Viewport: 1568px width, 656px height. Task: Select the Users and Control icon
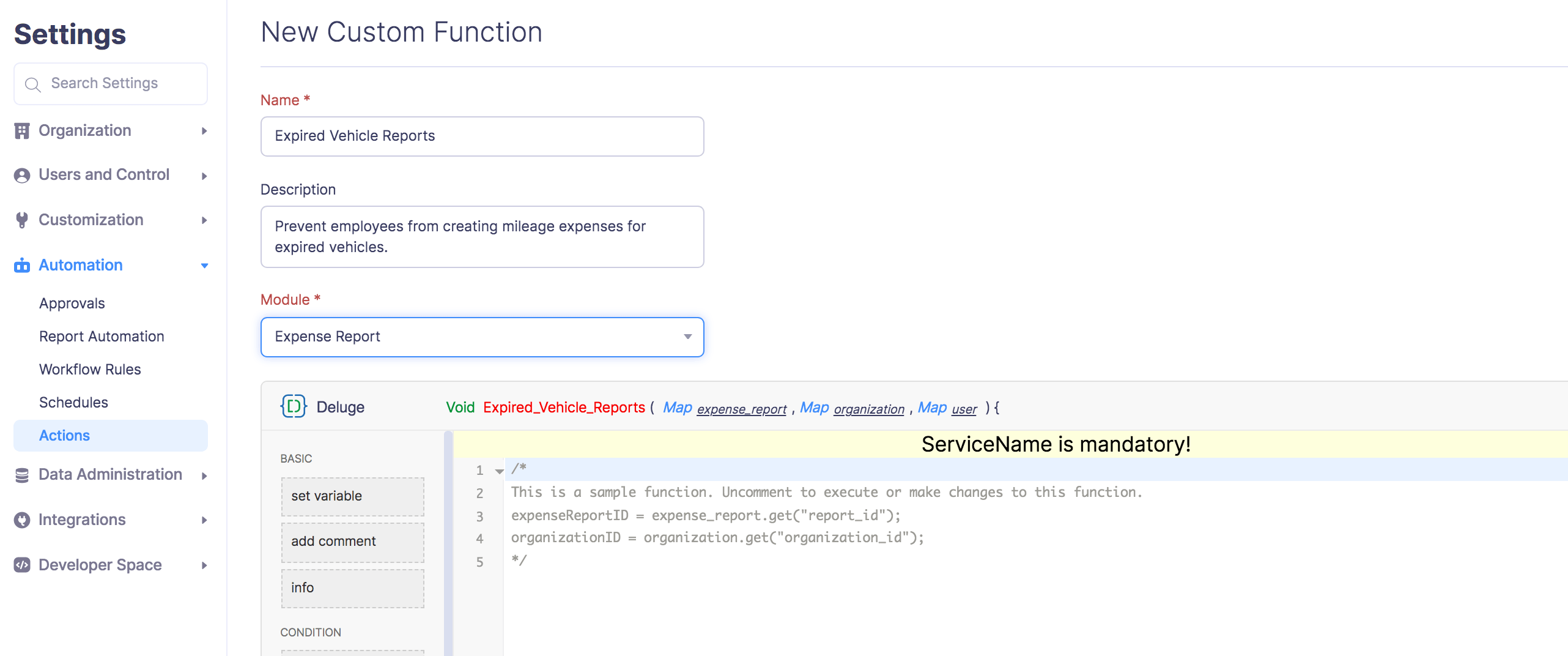[x=22, y=175]
